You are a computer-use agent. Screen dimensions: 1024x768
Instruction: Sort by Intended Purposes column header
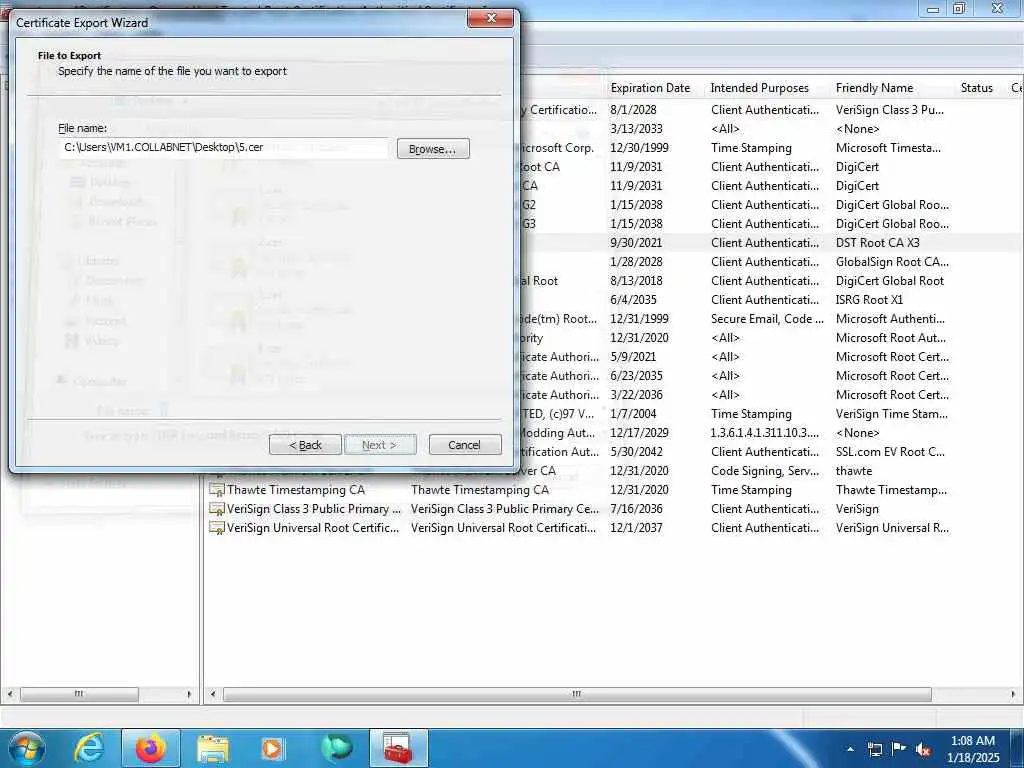(x=760, y=88)
